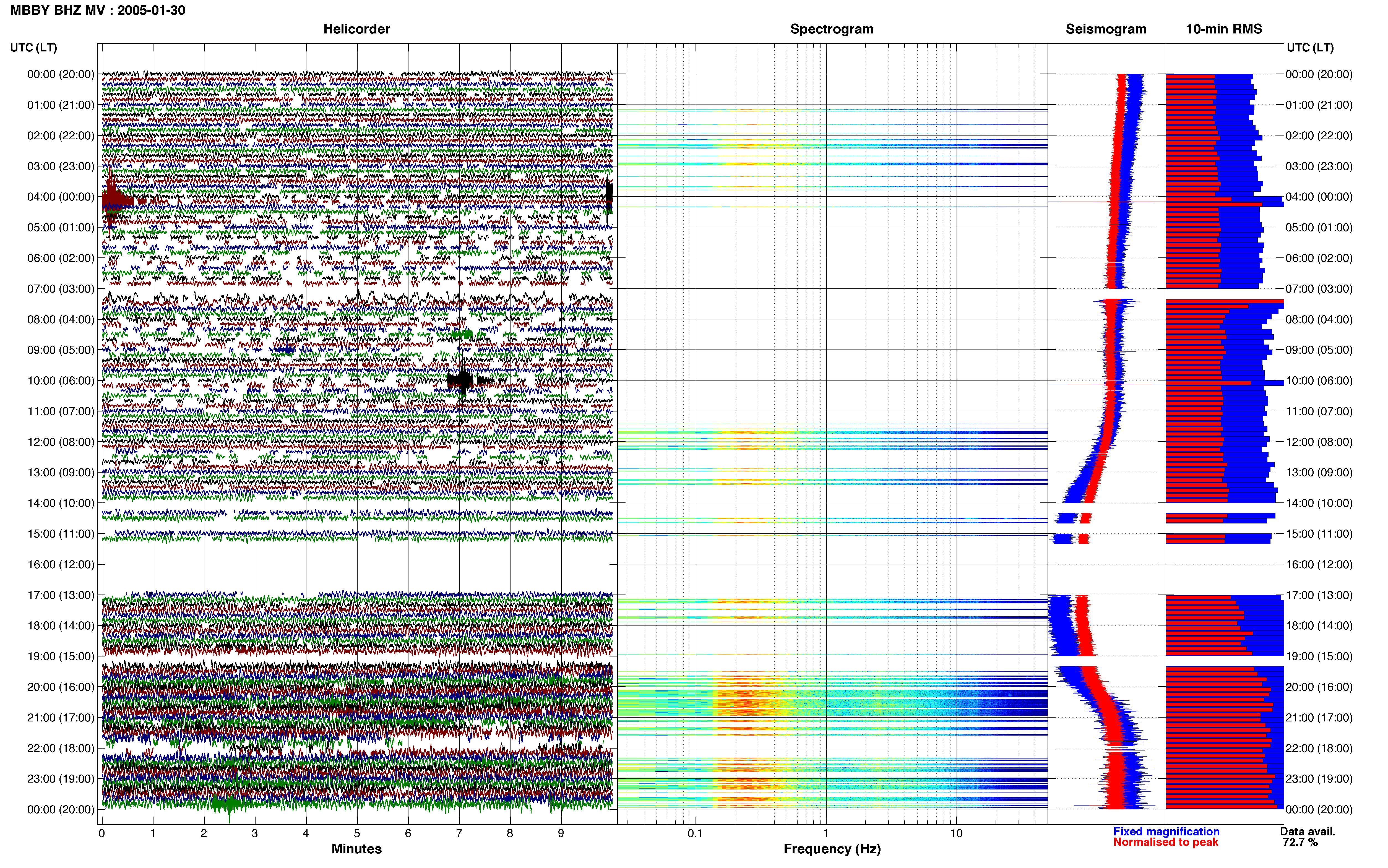Click 07:00 (03:00) on the Helicorder time axis
Viewport: 1388px width, 868px height.
point(61,289)
